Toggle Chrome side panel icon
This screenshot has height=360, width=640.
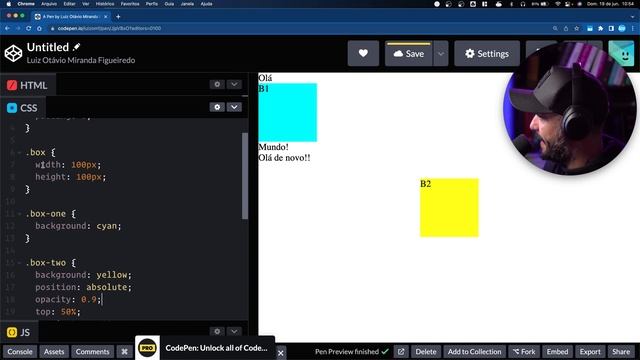coord(611,28)
